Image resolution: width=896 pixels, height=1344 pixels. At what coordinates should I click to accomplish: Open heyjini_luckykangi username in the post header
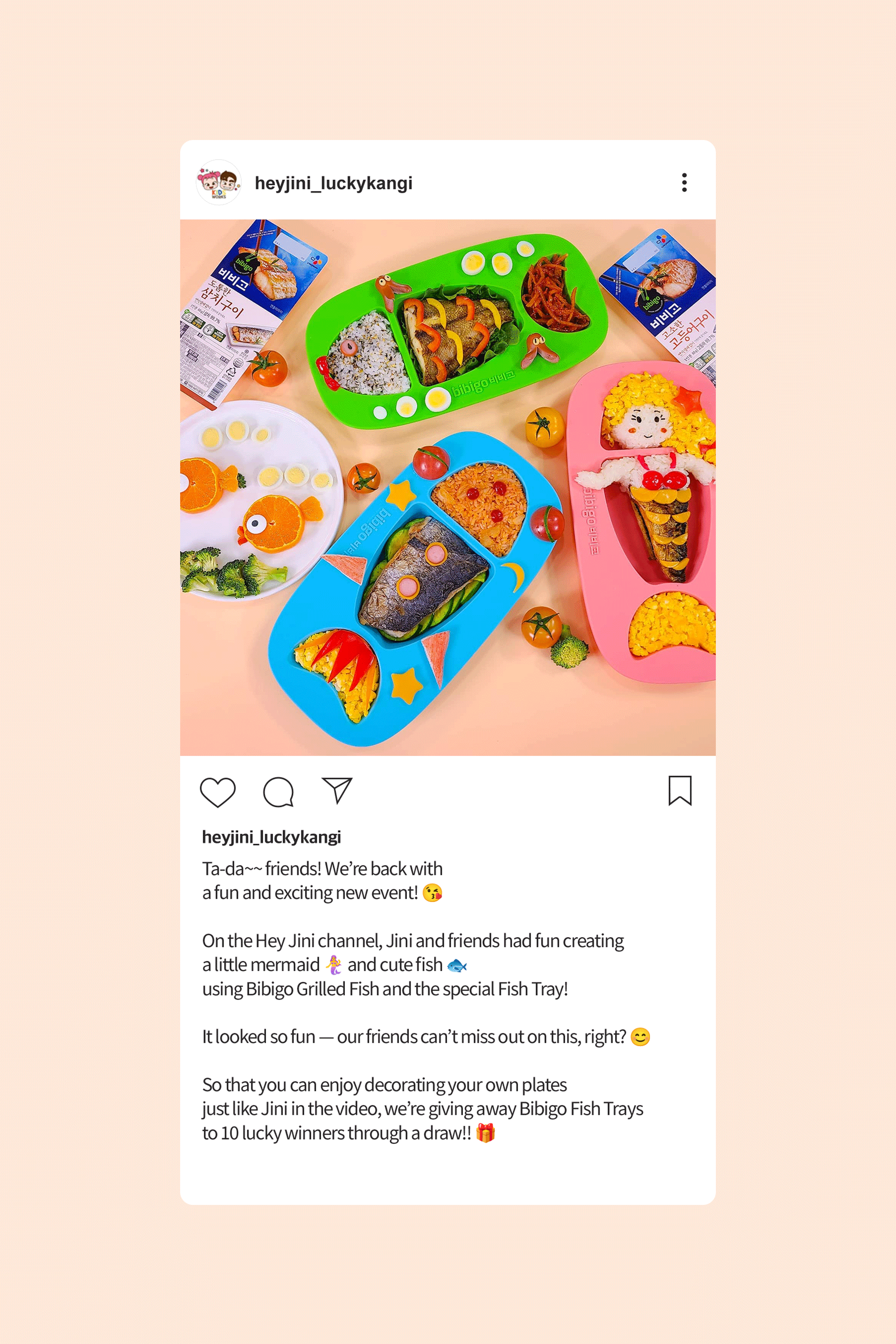[x=333, y=183]
